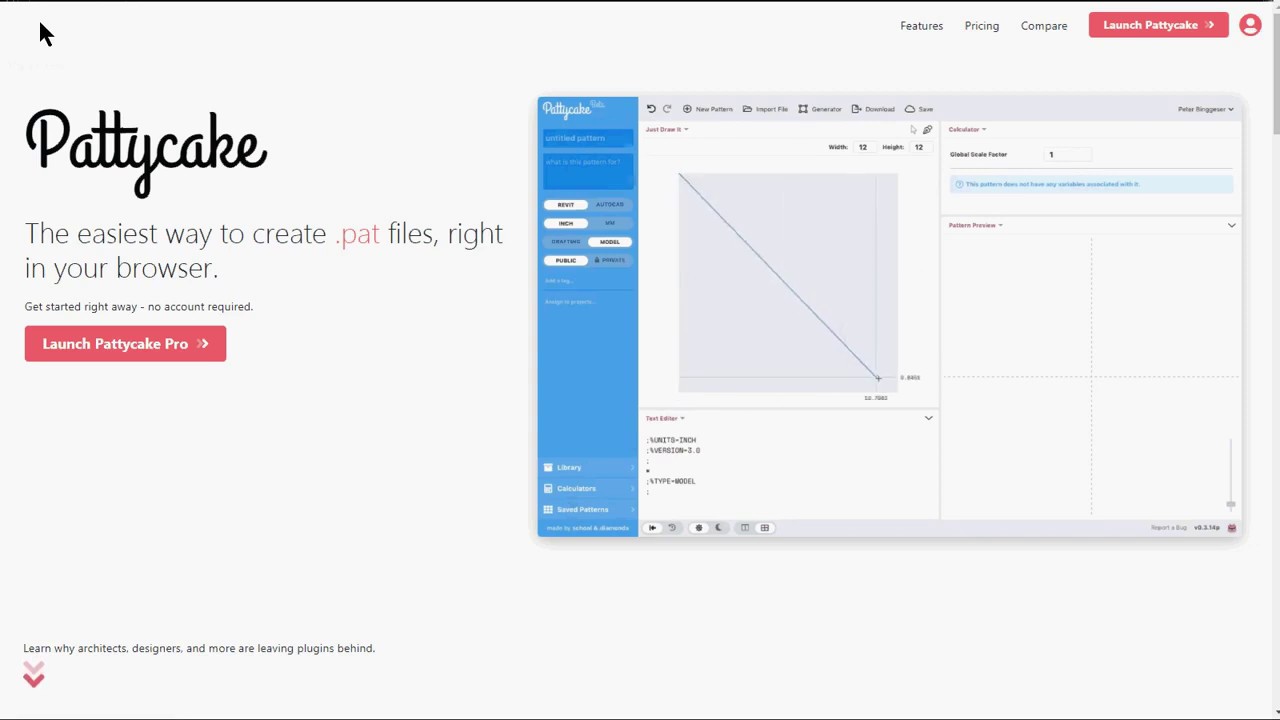This screenshot has width=1280, height=720.
Task: Click the ;%TYPE=MODEL line in the text editor
Action: tap(671, 481)
